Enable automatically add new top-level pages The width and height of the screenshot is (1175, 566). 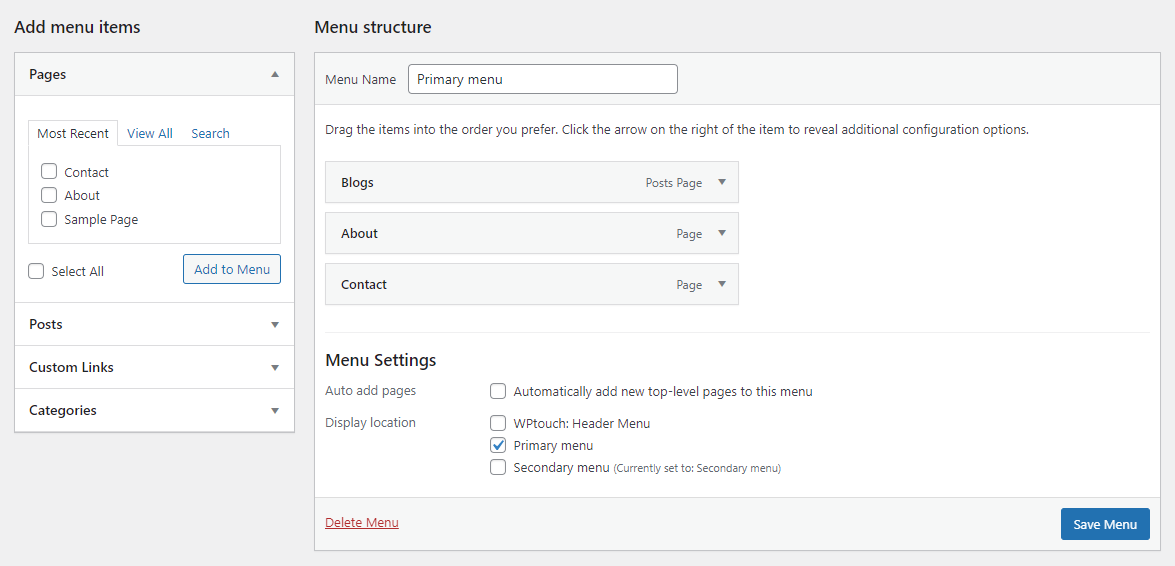coord(498,391)
